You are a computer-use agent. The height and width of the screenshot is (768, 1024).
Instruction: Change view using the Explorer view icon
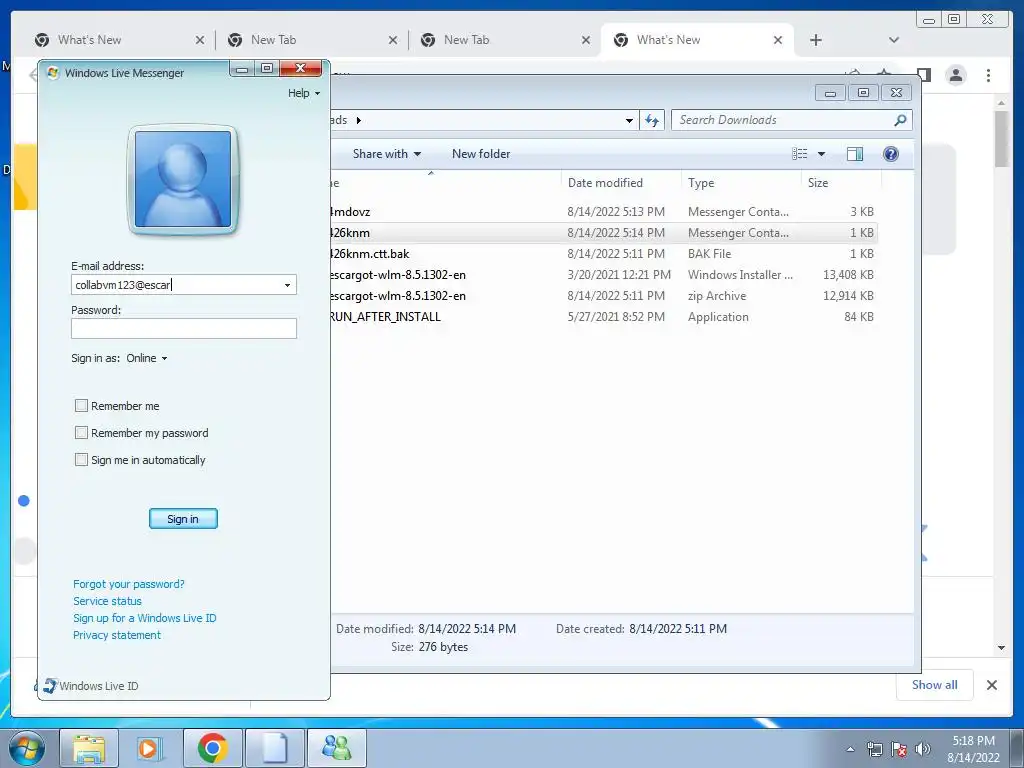click(x=799, y=154)
